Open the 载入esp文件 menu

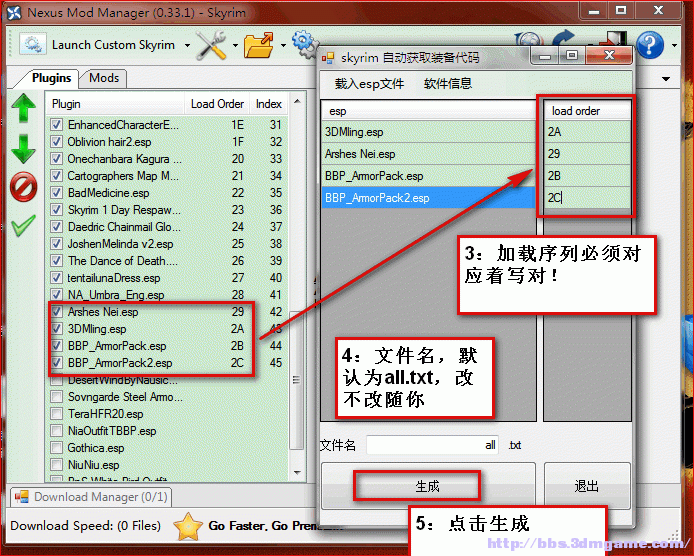(x=369, y=83)
